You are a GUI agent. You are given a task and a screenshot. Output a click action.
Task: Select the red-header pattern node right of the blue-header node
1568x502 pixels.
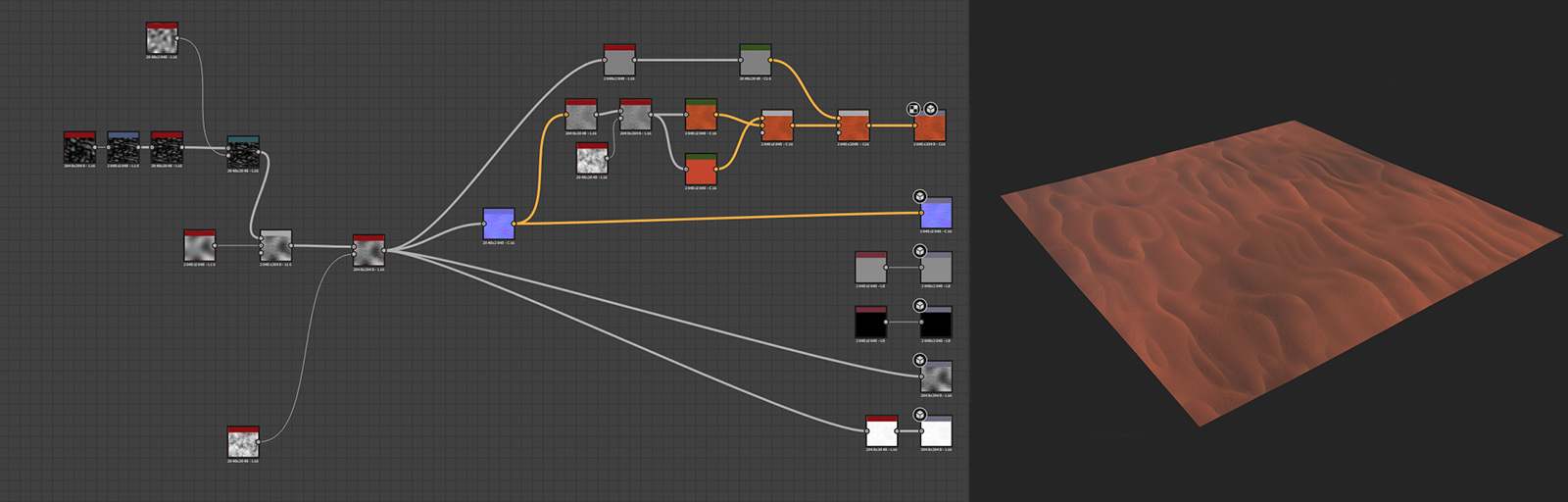click(167, 147)
